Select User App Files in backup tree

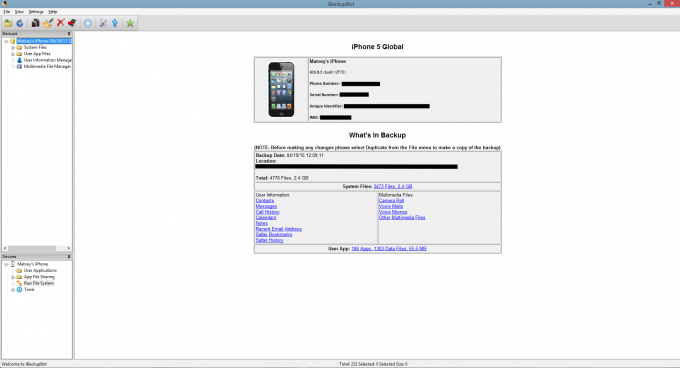(37, 54)
